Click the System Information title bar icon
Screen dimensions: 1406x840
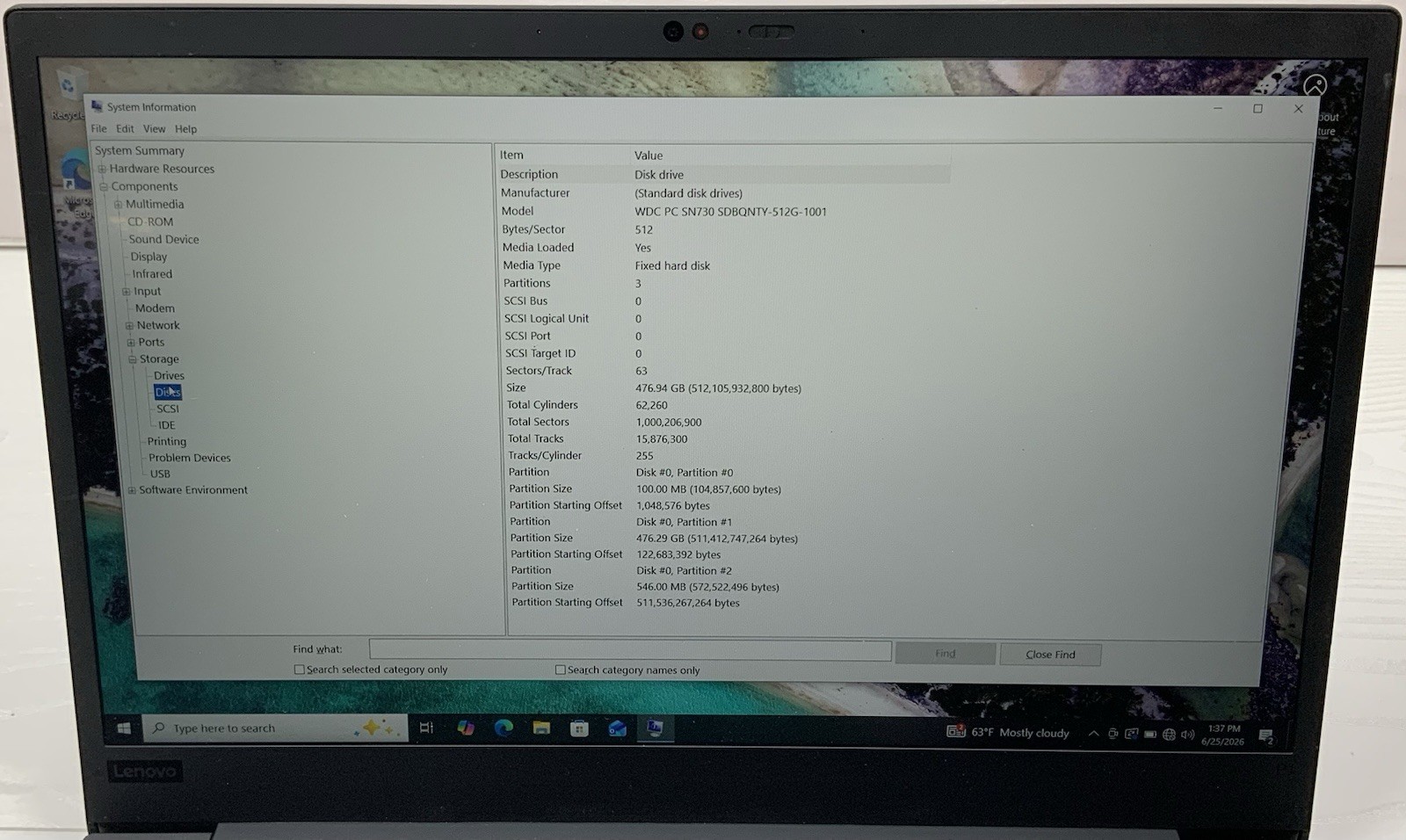97,106
